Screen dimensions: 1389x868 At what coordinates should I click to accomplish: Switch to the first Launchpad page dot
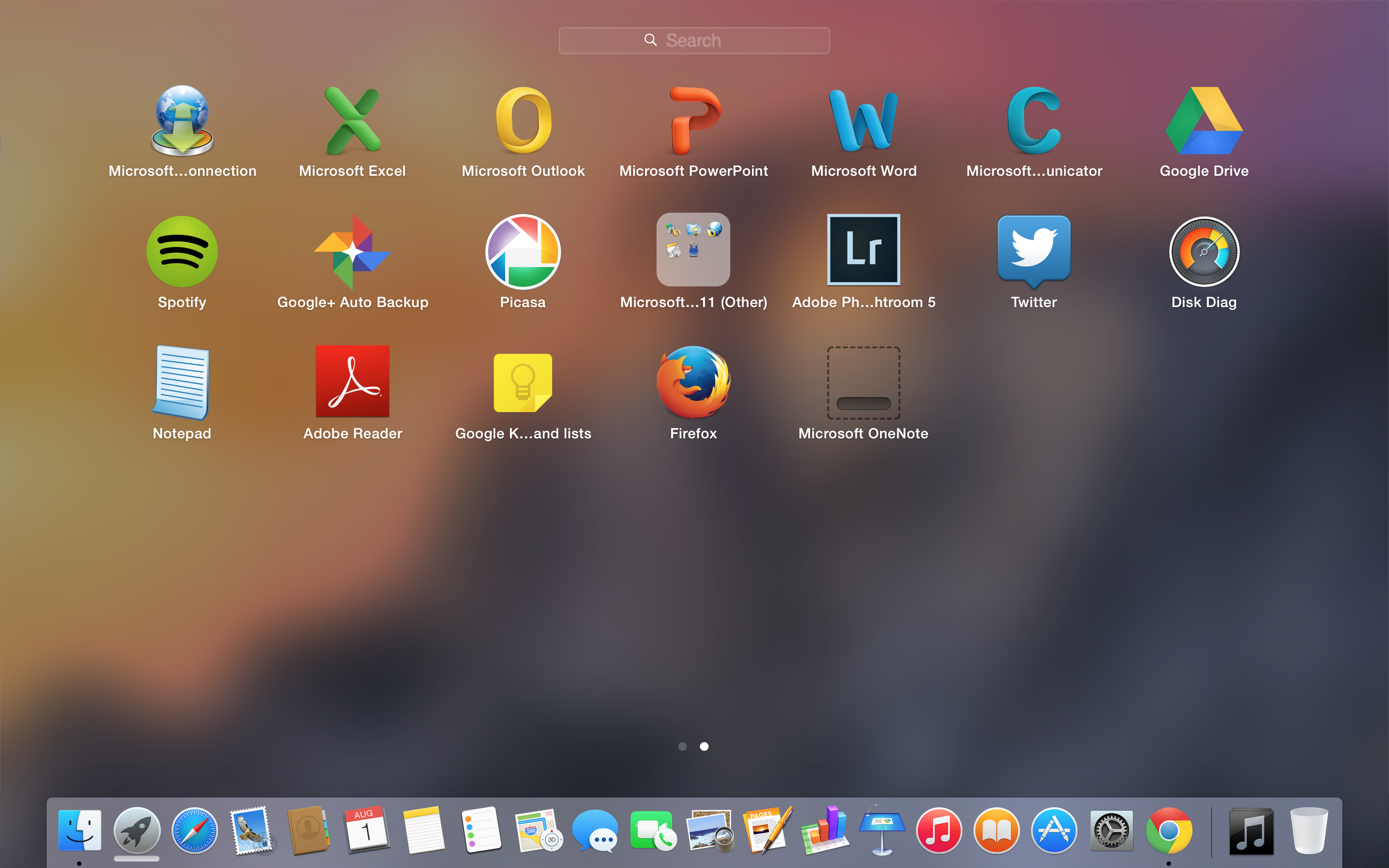pos(683,746)
